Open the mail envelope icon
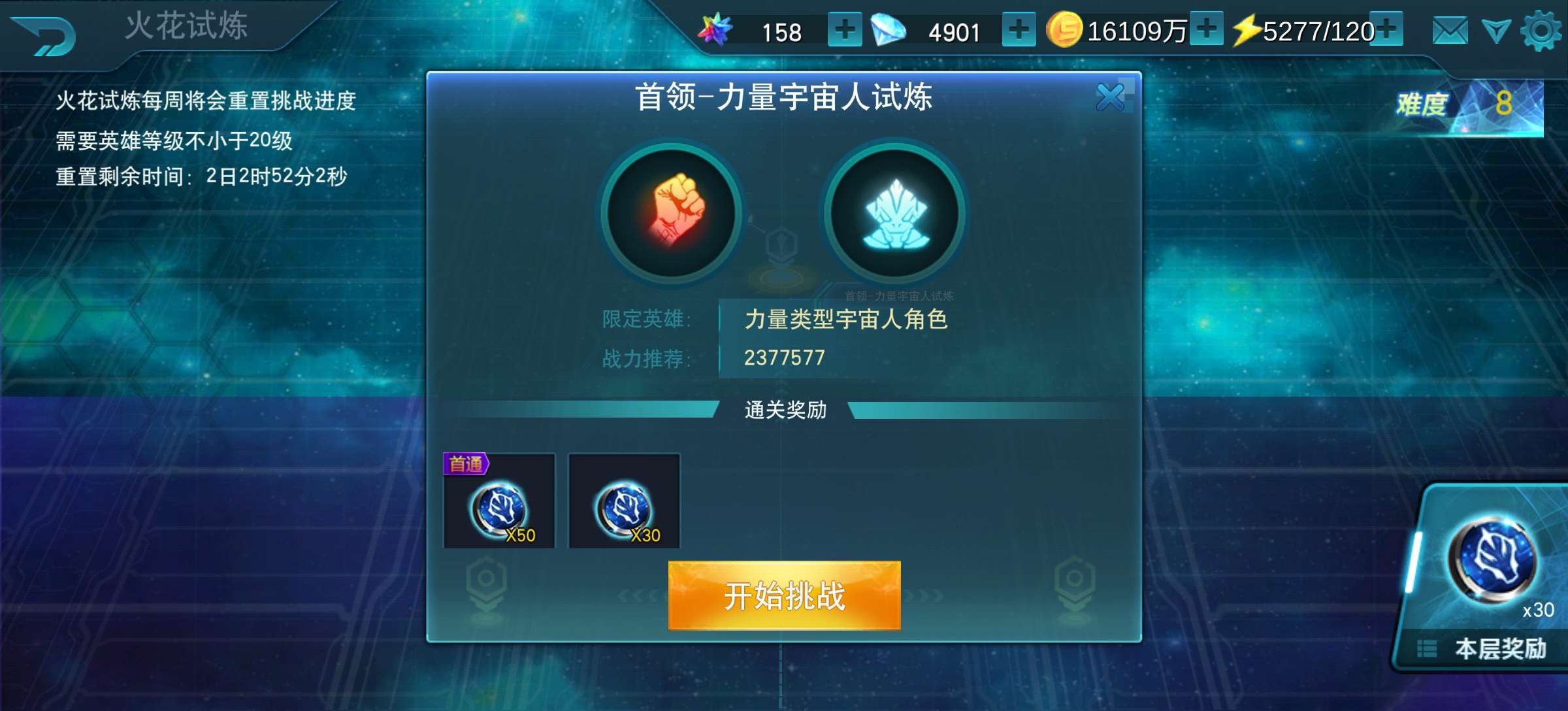Image resolution: width=1568 pixels, height=711 pixels. [x=1450, y=31]
